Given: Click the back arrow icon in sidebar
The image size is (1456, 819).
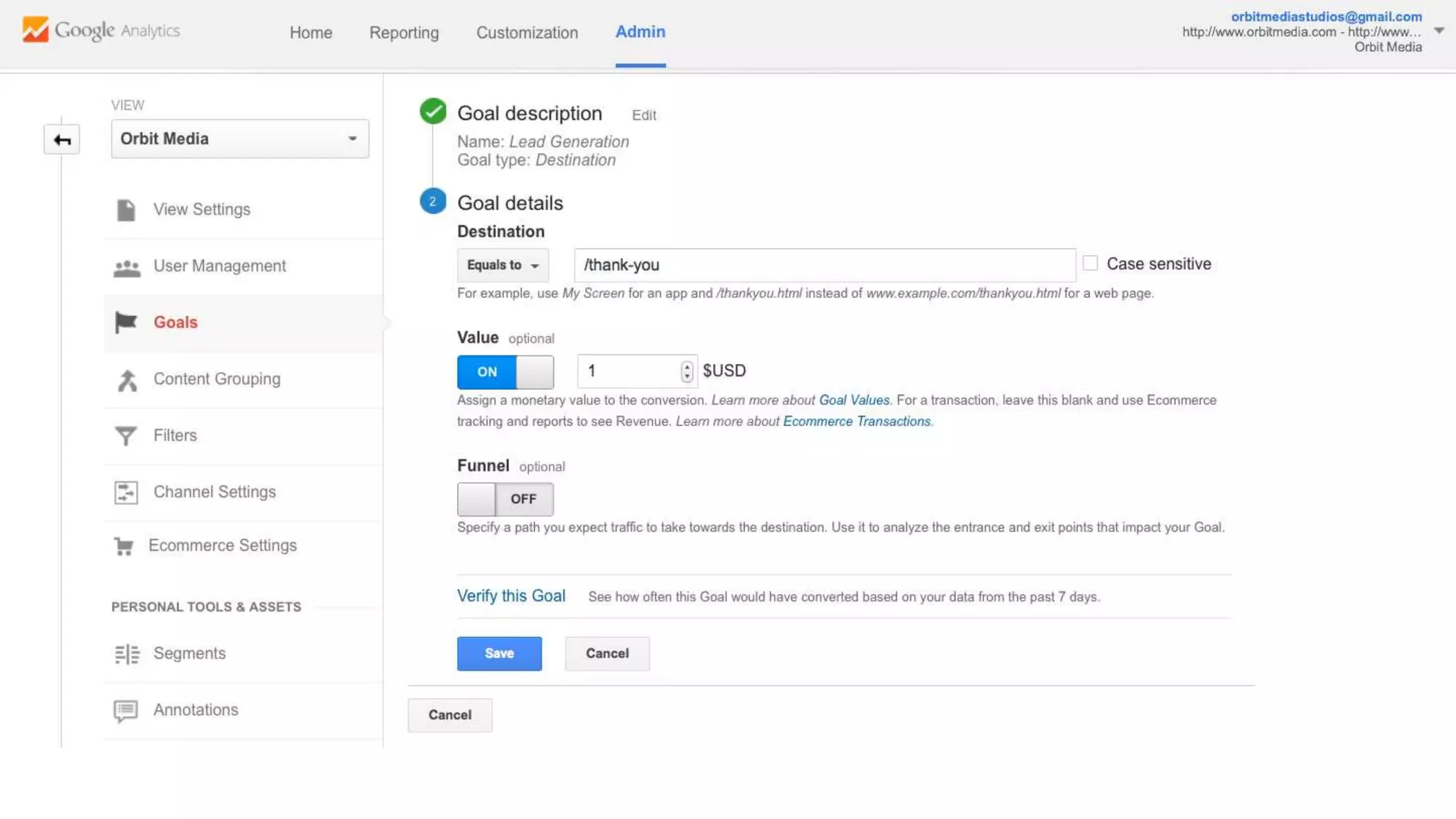Looking at the screenshot, I should (x=62, y=139).
